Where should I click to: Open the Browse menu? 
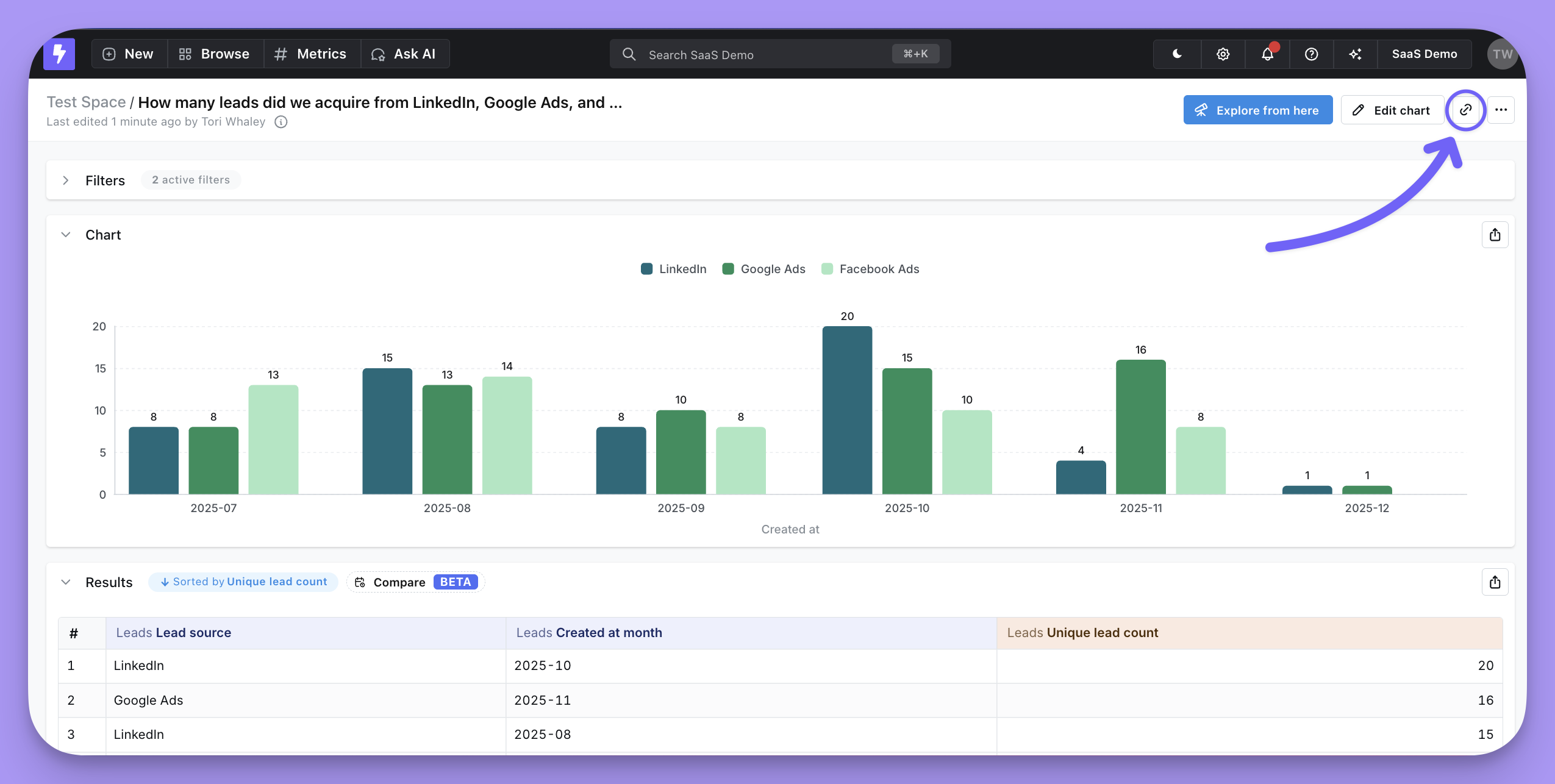(215, 54)
